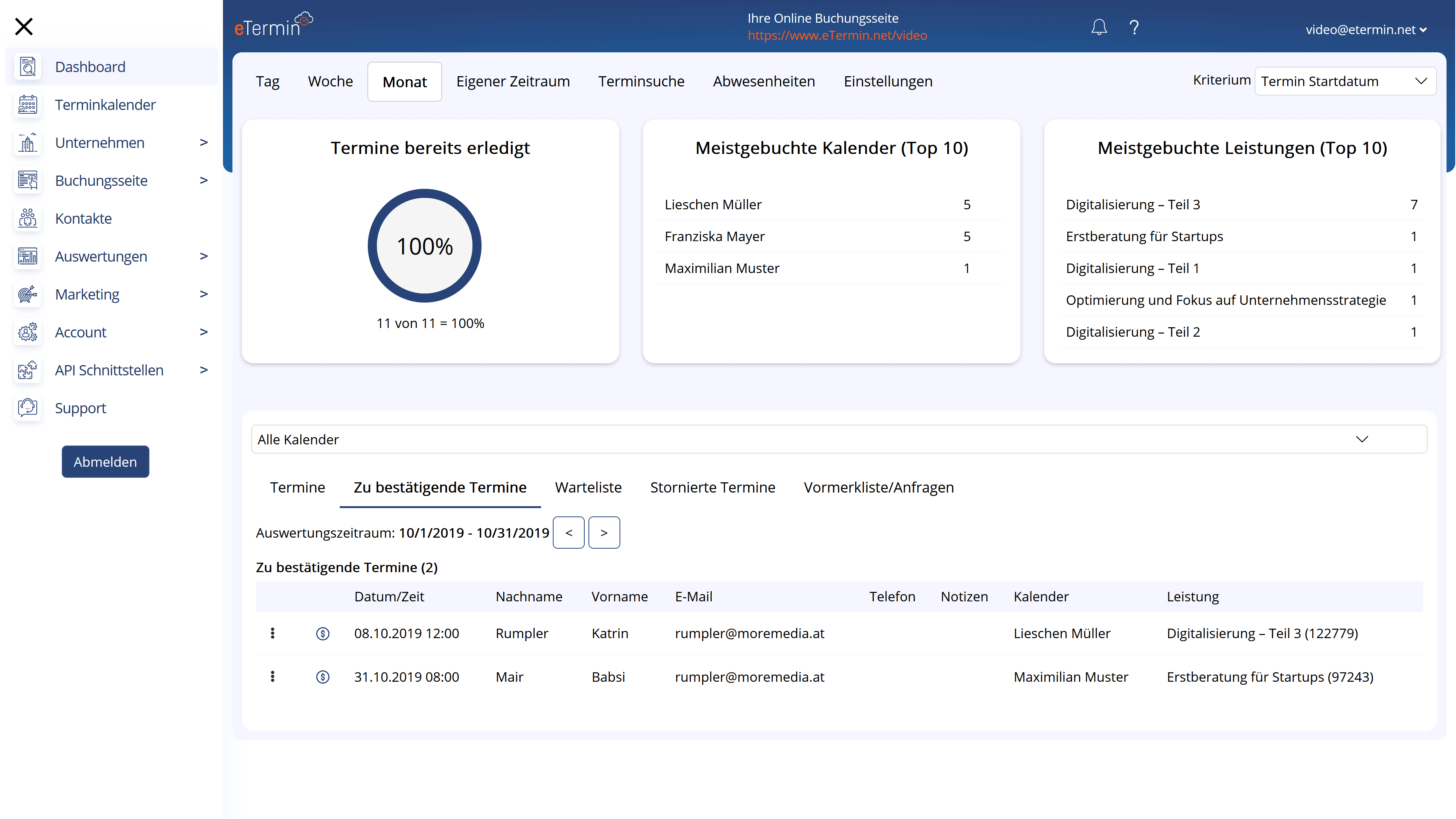Open the Stornierte Termine tab

pos(712,487)
